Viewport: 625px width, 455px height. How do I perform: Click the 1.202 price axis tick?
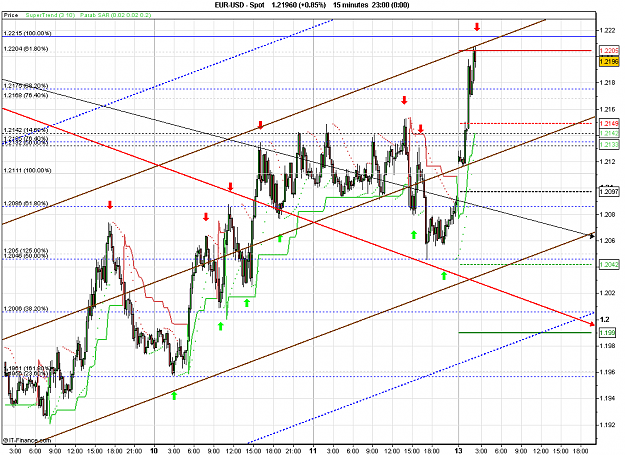point(607,293)
